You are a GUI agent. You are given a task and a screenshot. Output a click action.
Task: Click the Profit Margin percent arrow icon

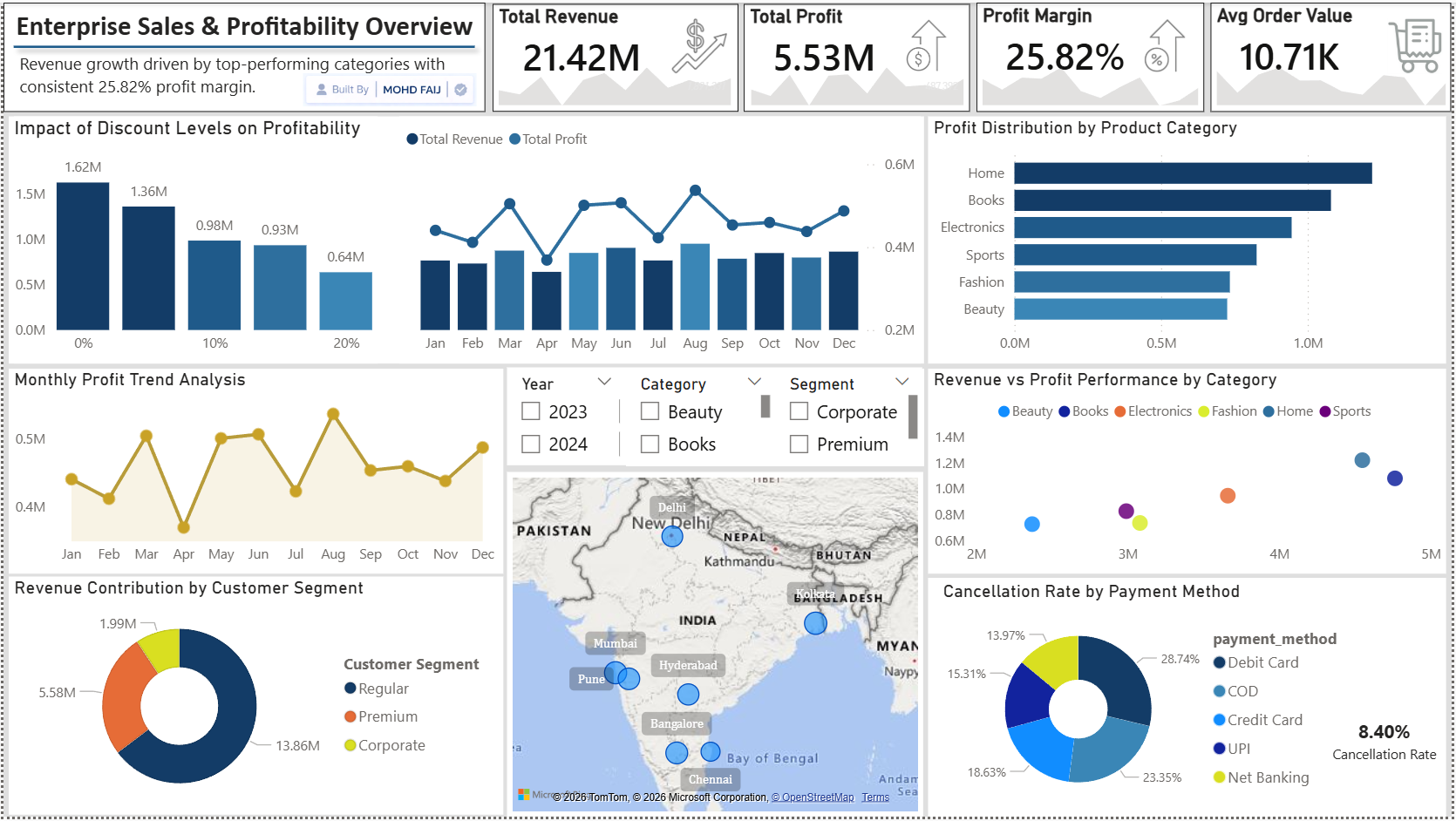[1165, 46]
